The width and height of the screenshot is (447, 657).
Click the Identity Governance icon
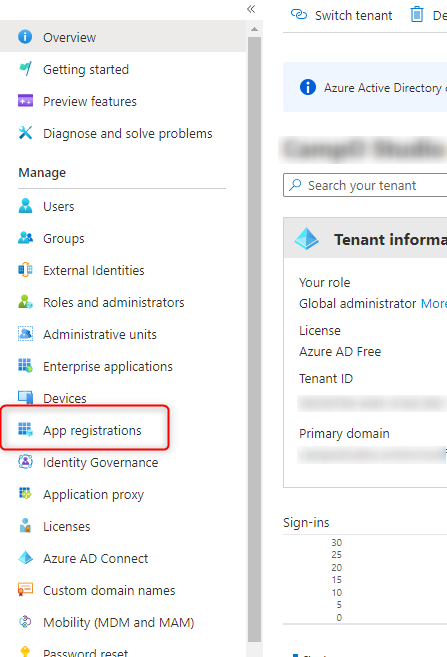[x=26, y=462]
